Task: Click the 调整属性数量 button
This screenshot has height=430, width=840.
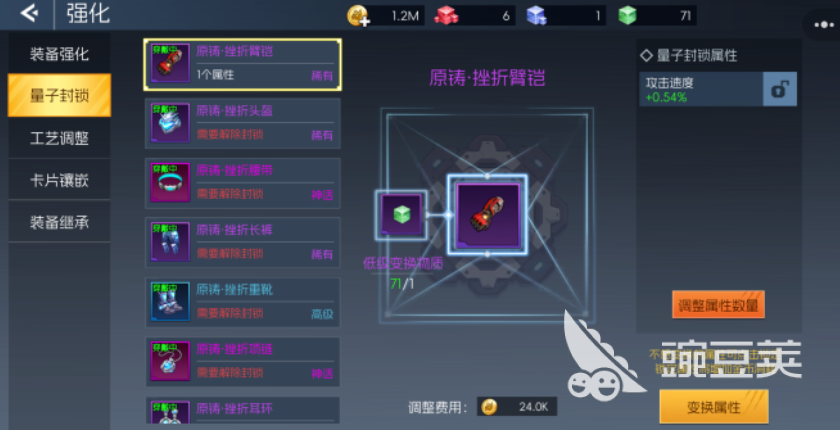Action: 718,305
